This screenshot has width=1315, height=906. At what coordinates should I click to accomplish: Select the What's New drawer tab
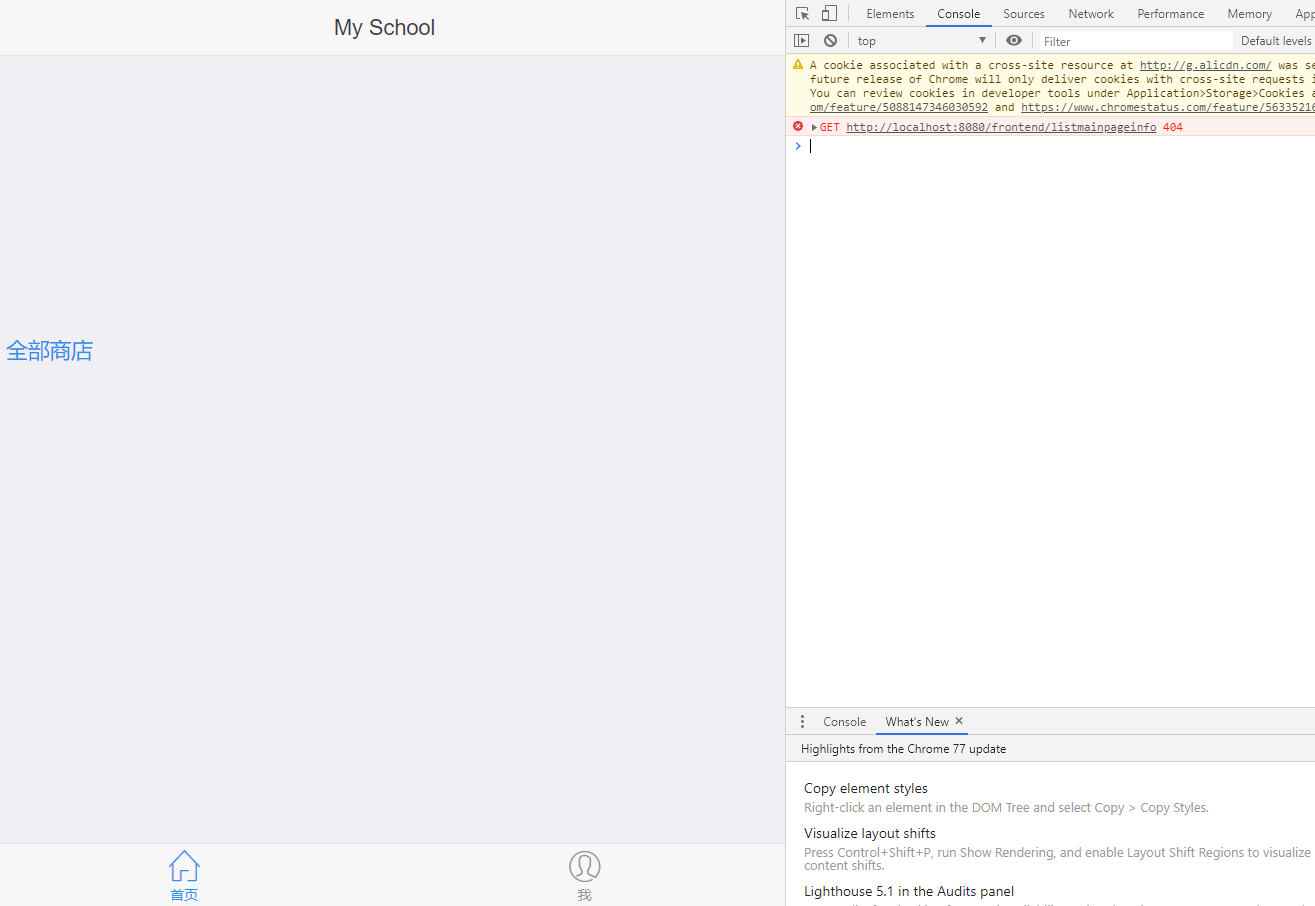tap(917, 722)
